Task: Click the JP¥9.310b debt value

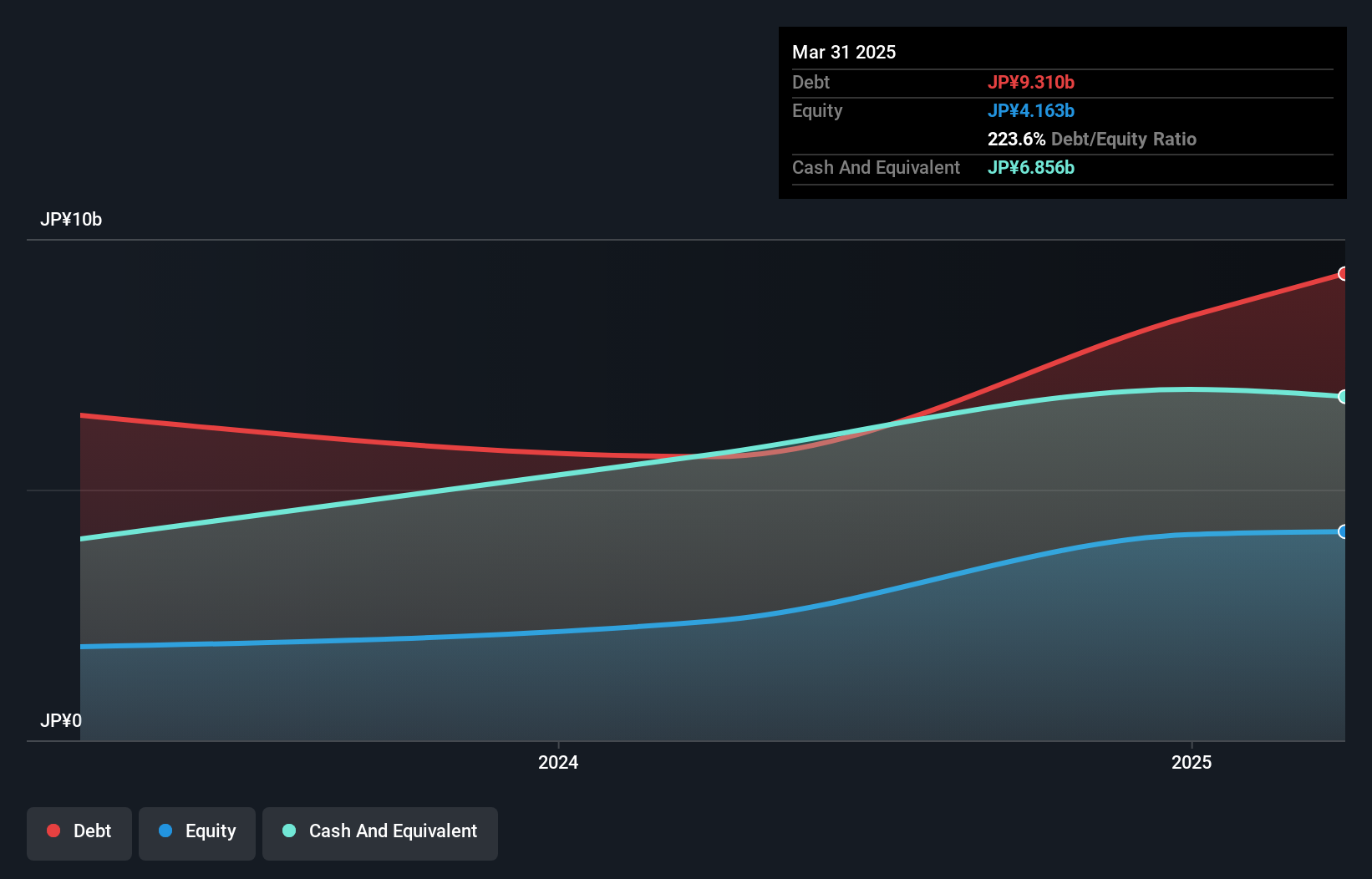Action: [x=1031, y=82]
